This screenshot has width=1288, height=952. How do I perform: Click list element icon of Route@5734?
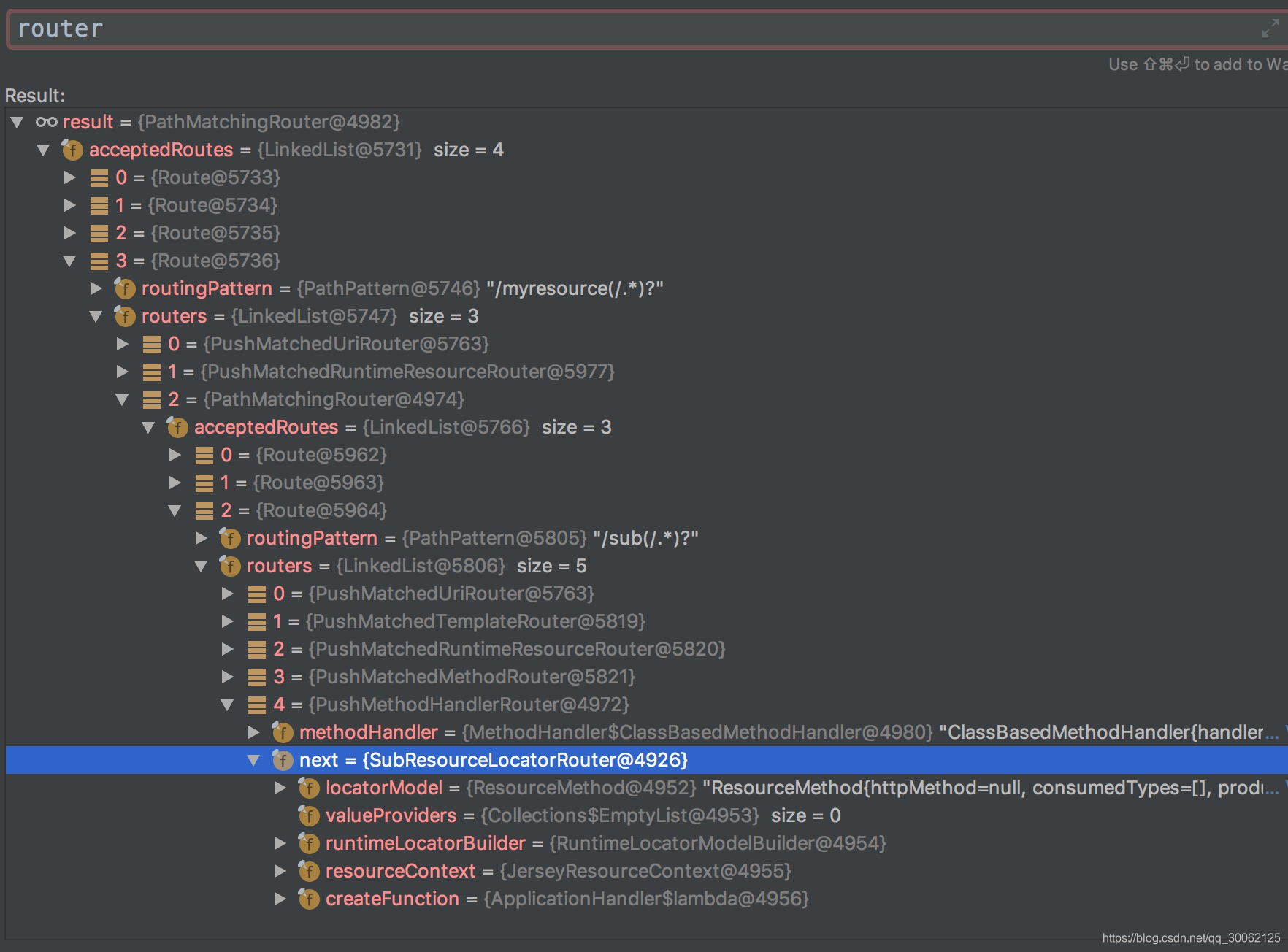click(x=99, y=205)
